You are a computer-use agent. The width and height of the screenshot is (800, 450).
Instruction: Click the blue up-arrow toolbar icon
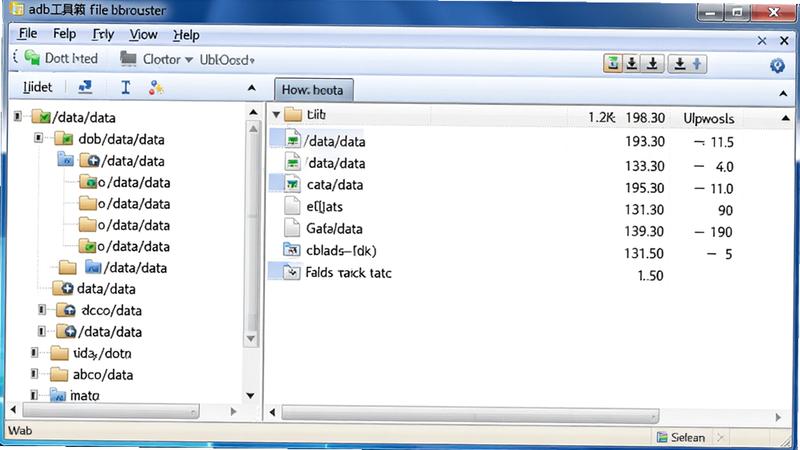[697, 64]
